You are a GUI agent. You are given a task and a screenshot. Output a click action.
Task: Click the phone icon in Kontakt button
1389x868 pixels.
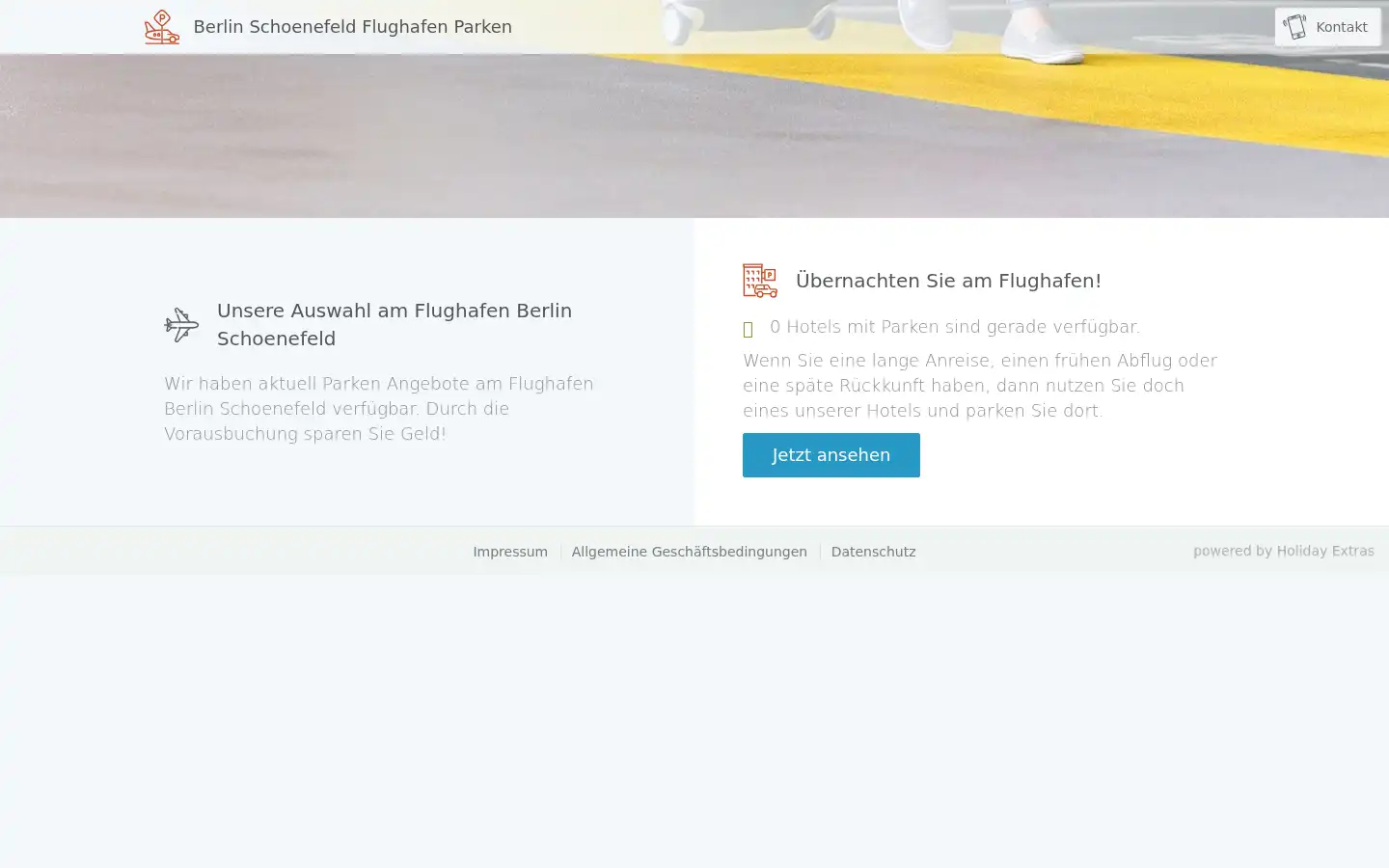coord(1294,27)
